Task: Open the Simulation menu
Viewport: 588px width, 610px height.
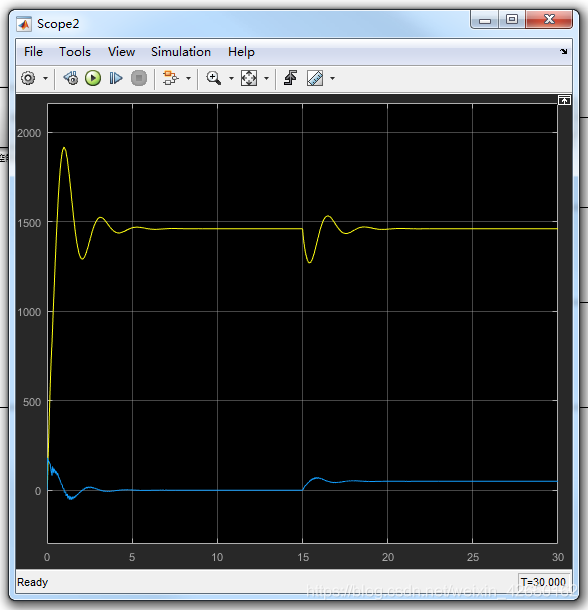Action: tap(181, 52)
